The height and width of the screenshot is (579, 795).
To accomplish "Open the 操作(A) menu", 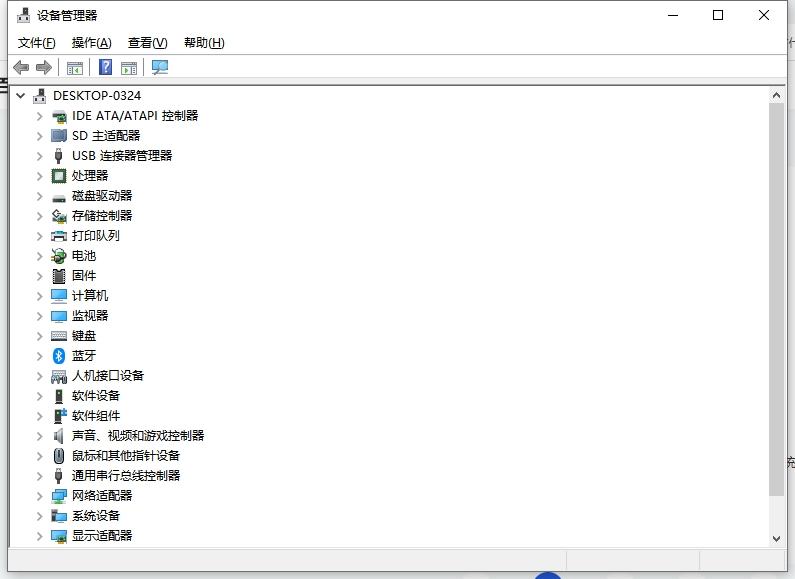I will [91, 43].
